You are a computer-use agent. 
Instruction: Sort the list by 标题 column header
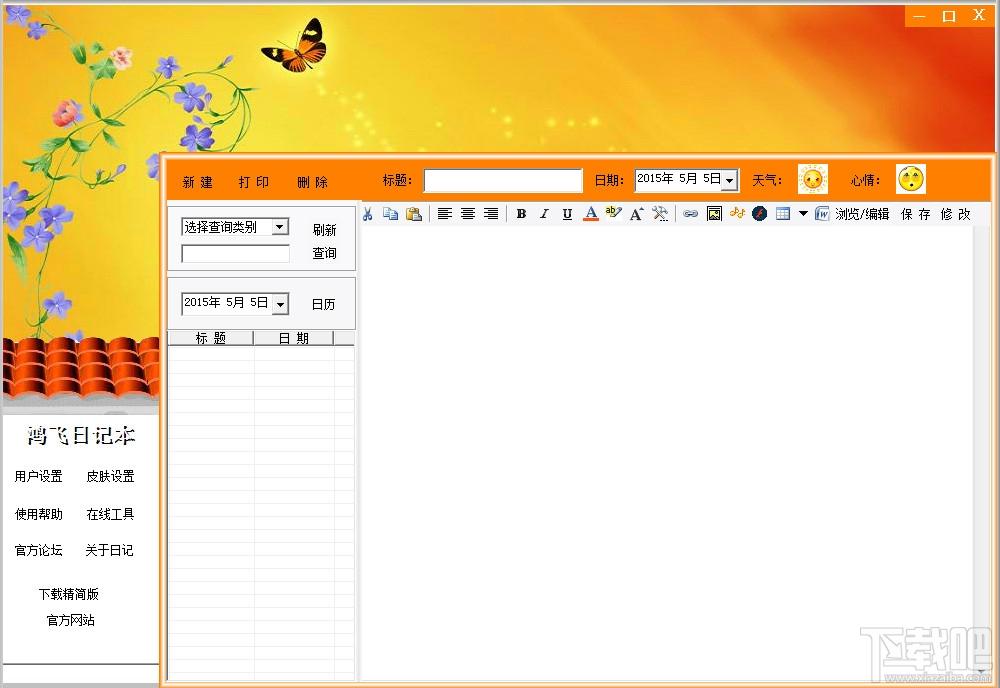[x=210, y=338]
